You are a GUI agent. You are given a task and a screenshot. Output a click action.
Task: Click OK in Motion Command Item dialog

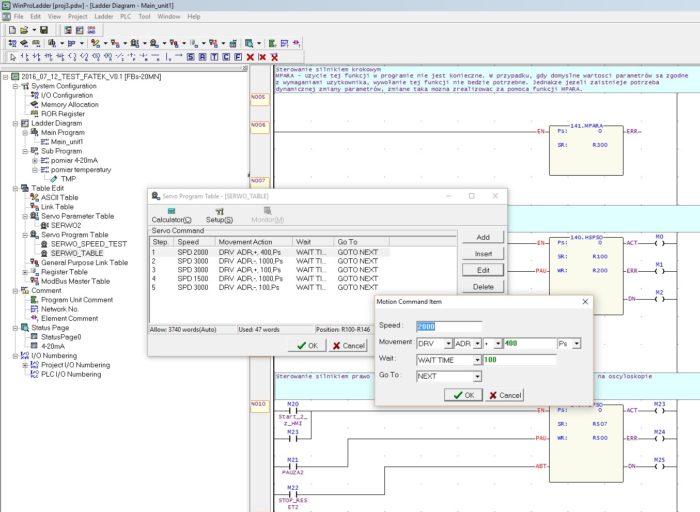point(463,395)
